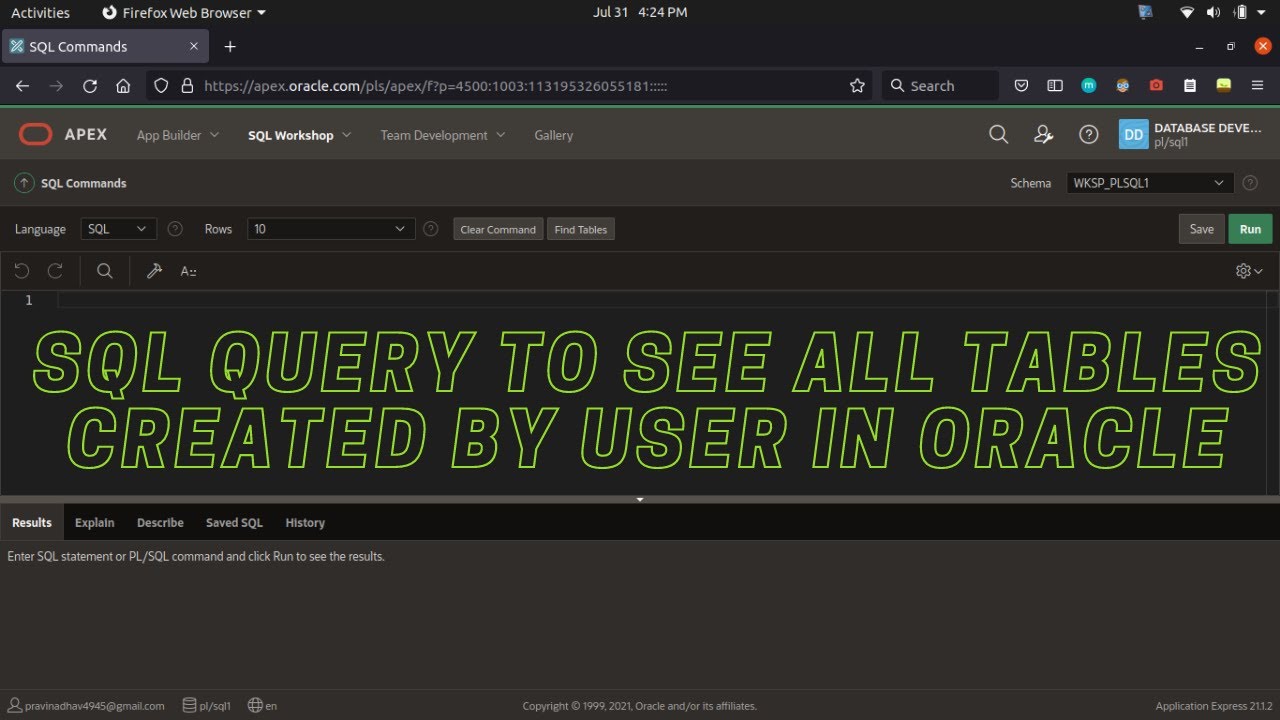Close the SQL Commands browser tab
This screenshot has height=720, width=1280.
(194, 46)
